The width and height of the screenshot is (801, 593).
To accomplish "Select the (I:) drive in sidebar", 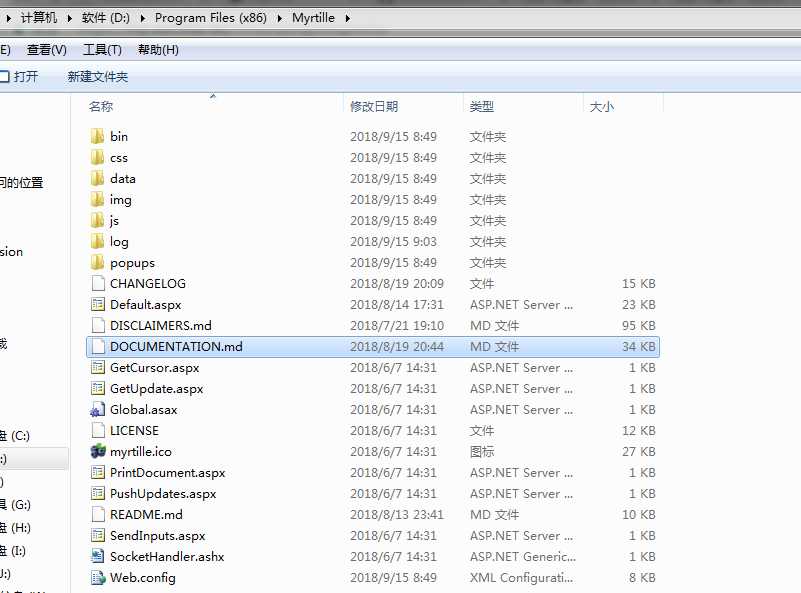I will click(x=13, y=551).
